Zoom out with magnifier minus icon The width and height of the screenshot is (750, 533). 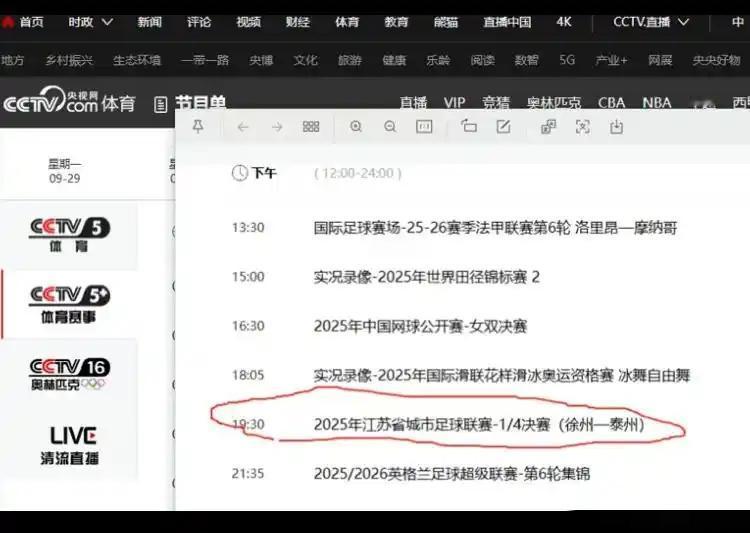tap(390, 127)
